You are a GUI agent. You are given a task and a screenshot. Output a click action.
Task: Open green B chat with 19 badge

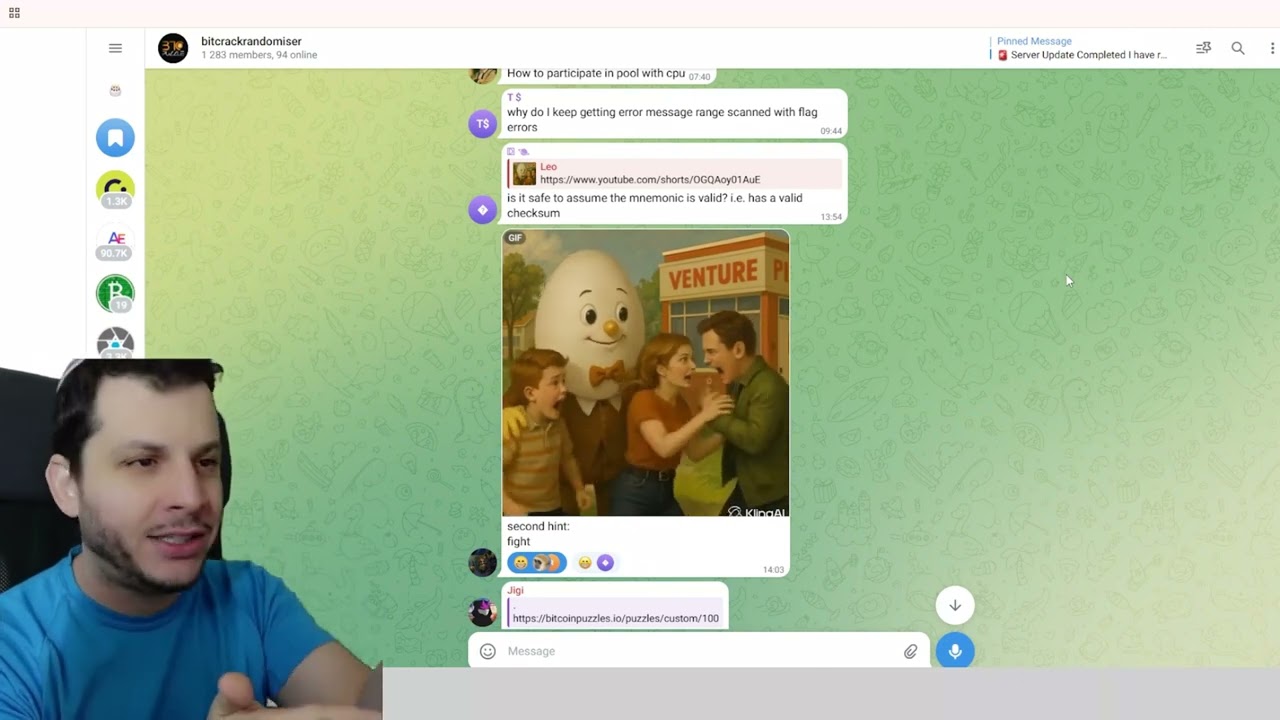[x=115, y=294]
